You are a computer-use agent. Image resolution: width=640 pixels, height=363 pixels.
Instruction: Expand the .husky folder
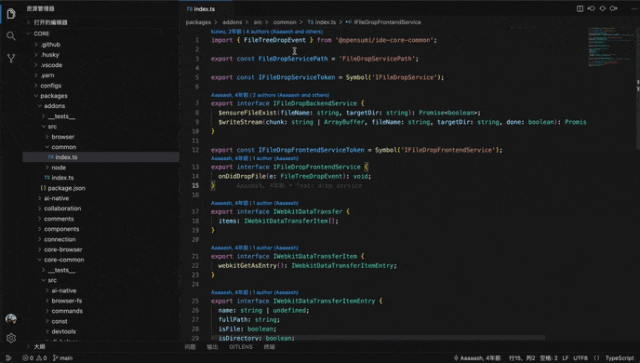click(50, 55)
